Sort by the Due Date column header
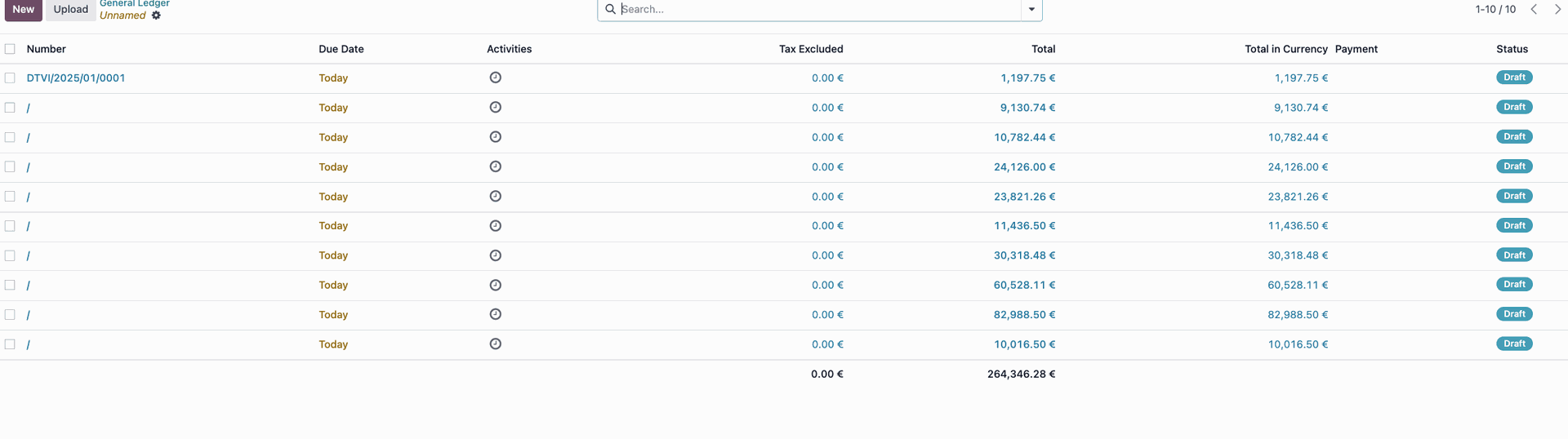 click(341, 49)
